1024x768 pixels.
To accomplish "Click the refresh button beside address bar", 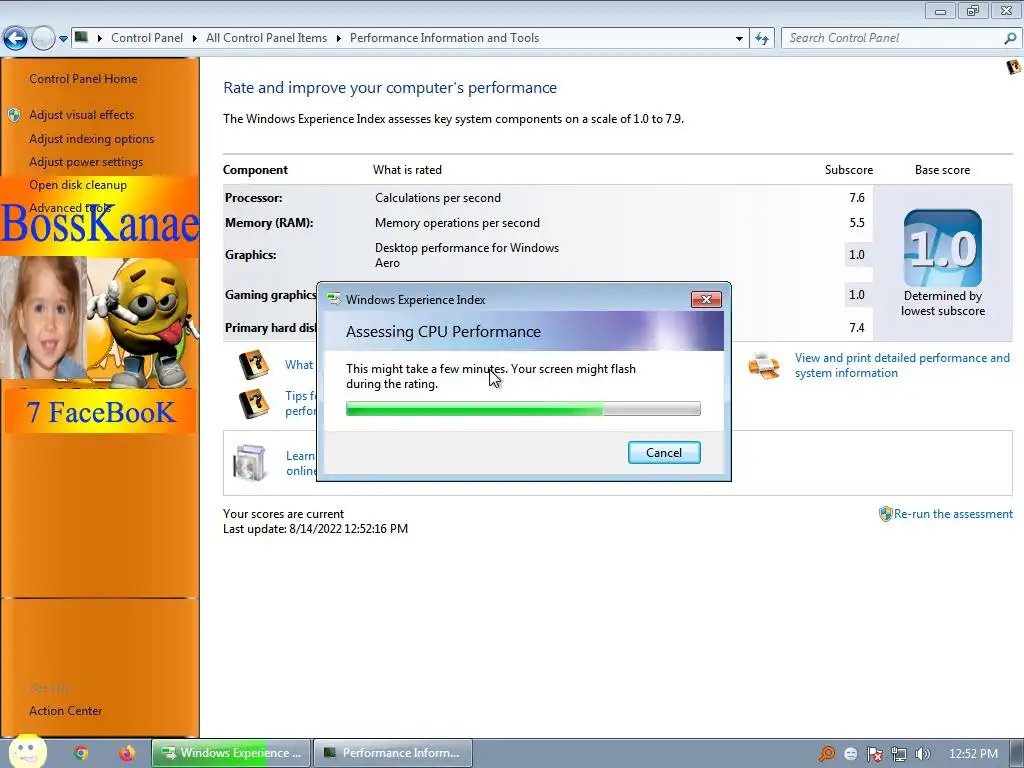I will 761,39.
